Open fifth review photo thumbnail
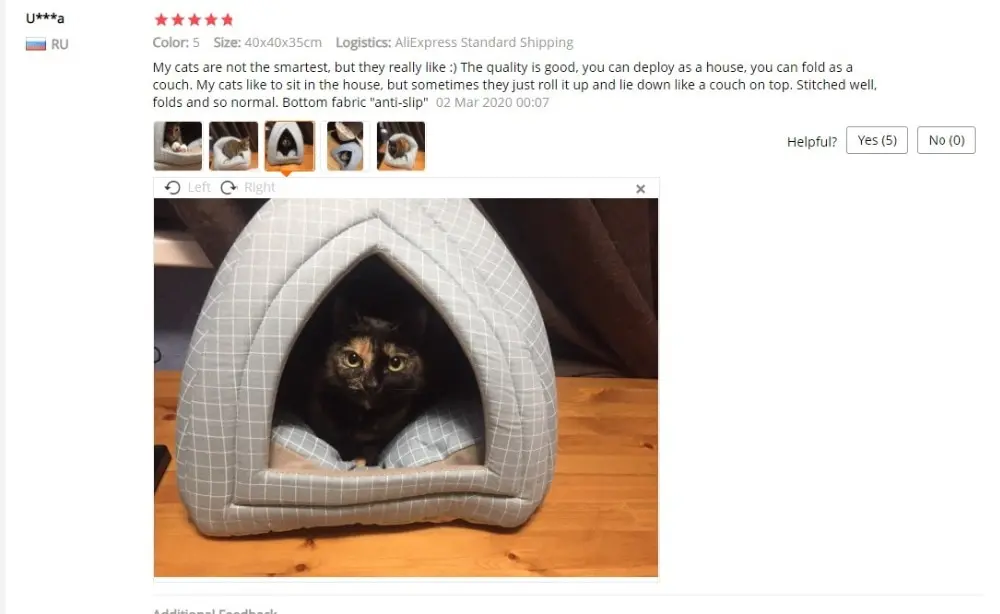 401,146
